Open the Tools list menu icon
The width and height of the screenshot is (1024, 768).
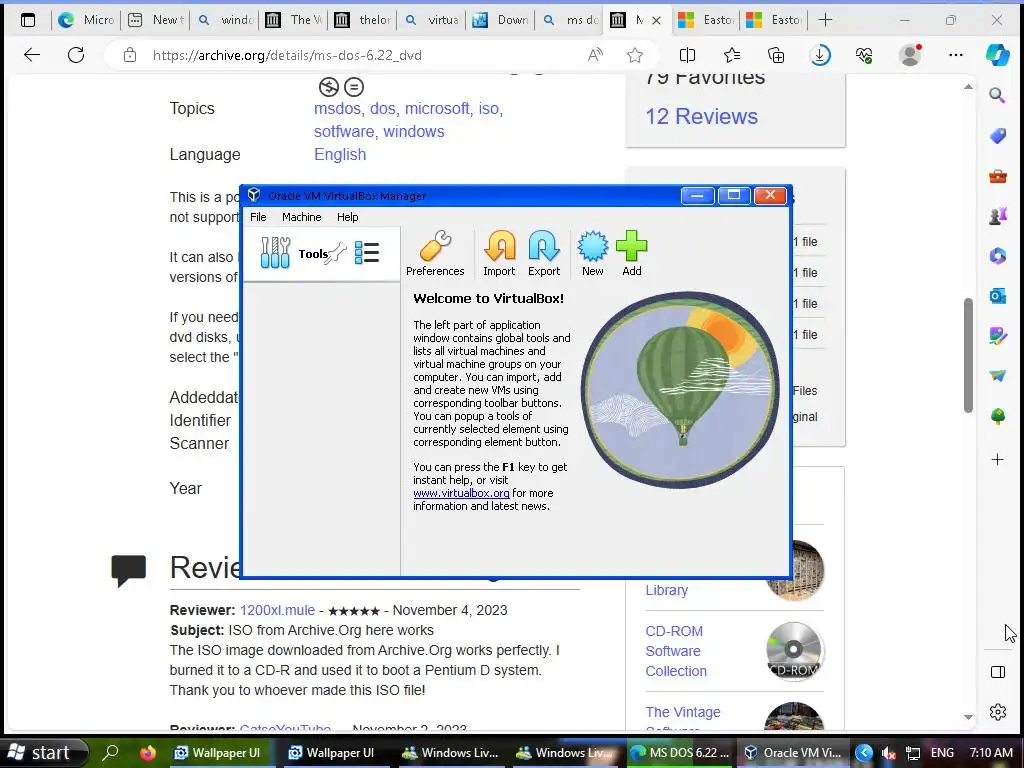[367, 253]
